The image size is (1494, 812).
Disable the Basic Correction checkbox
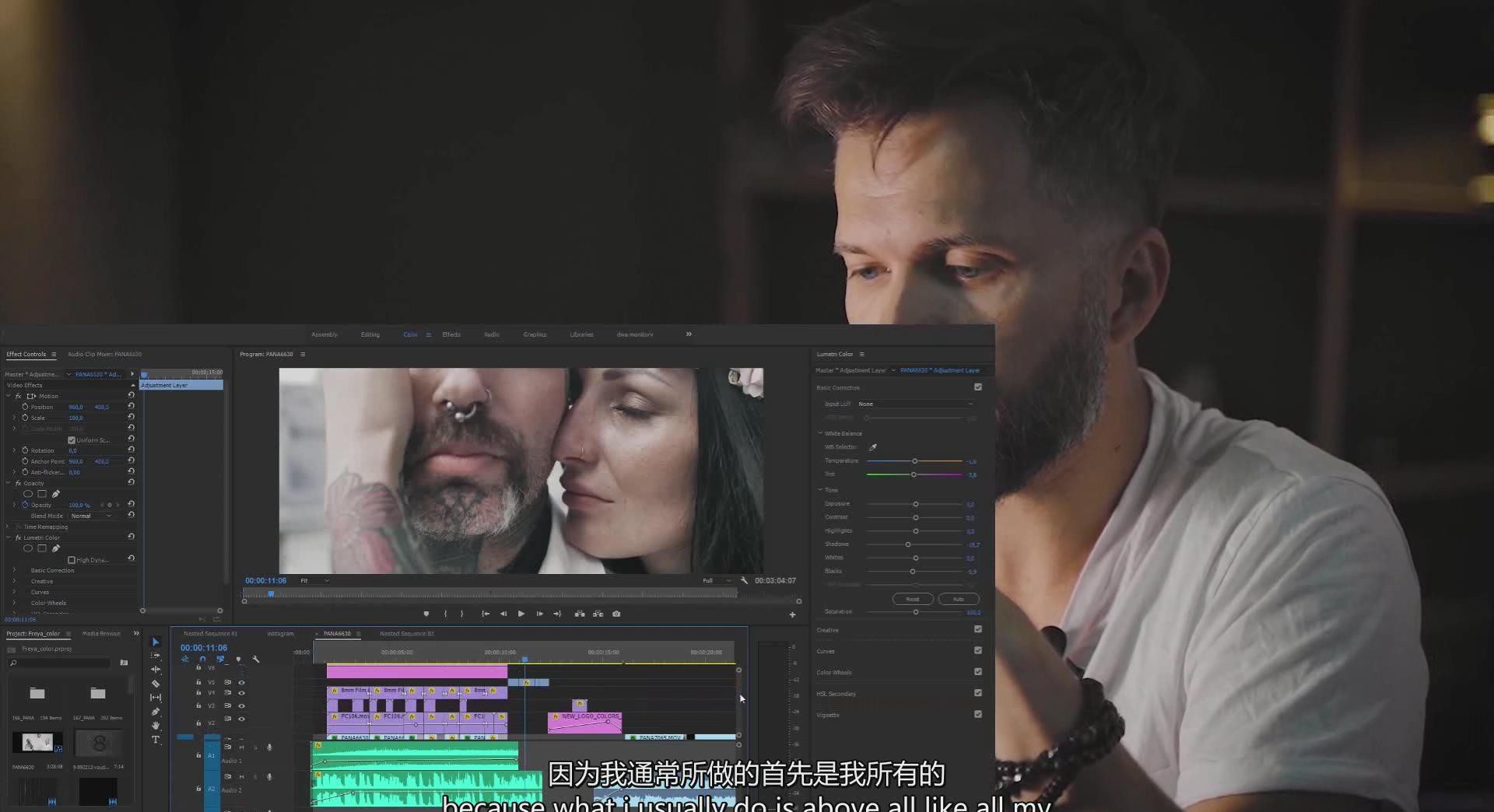(x=978, y=387)
